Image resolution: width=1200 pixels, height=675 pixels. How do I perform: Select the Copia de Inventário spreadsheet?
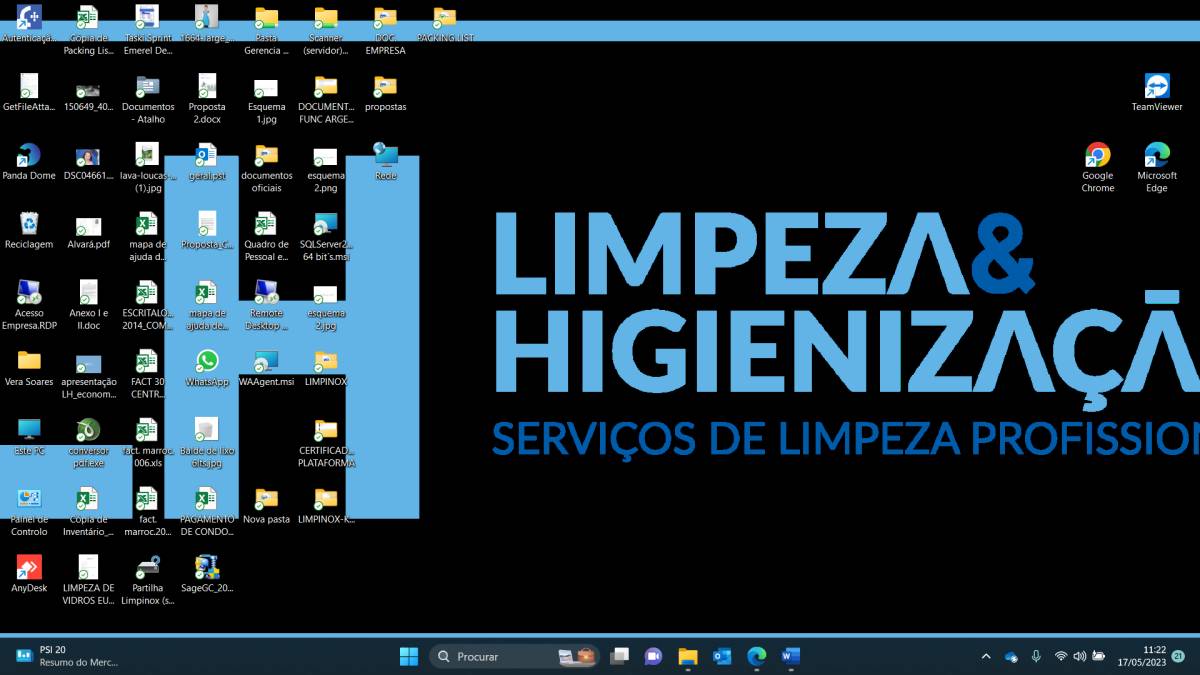pos(88,511)
